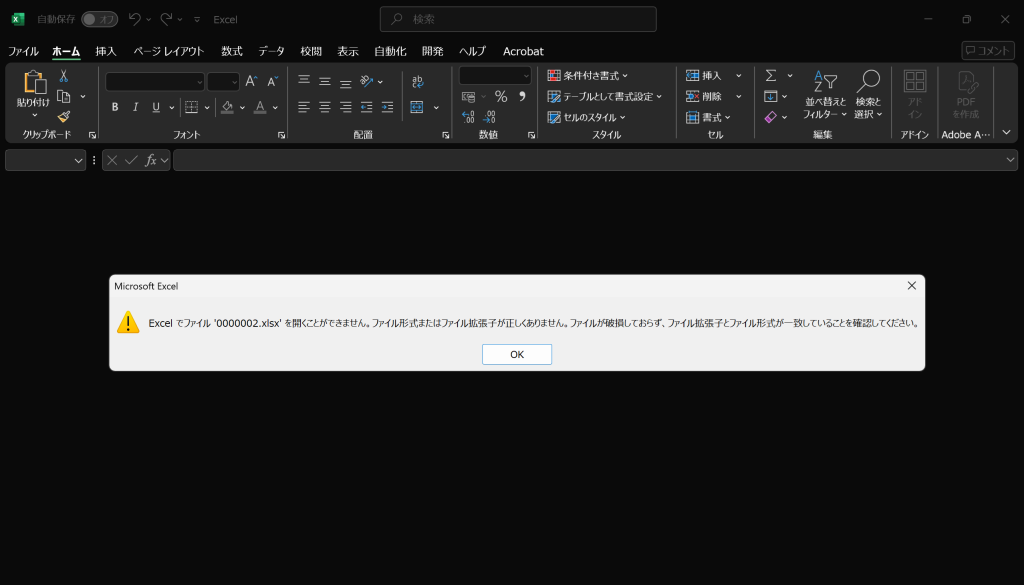Open the セルのスタイル dropdown
Image resolution: width=1024 pixels, height=585 pixels.
pyautogui.click(x=586, y=118)
